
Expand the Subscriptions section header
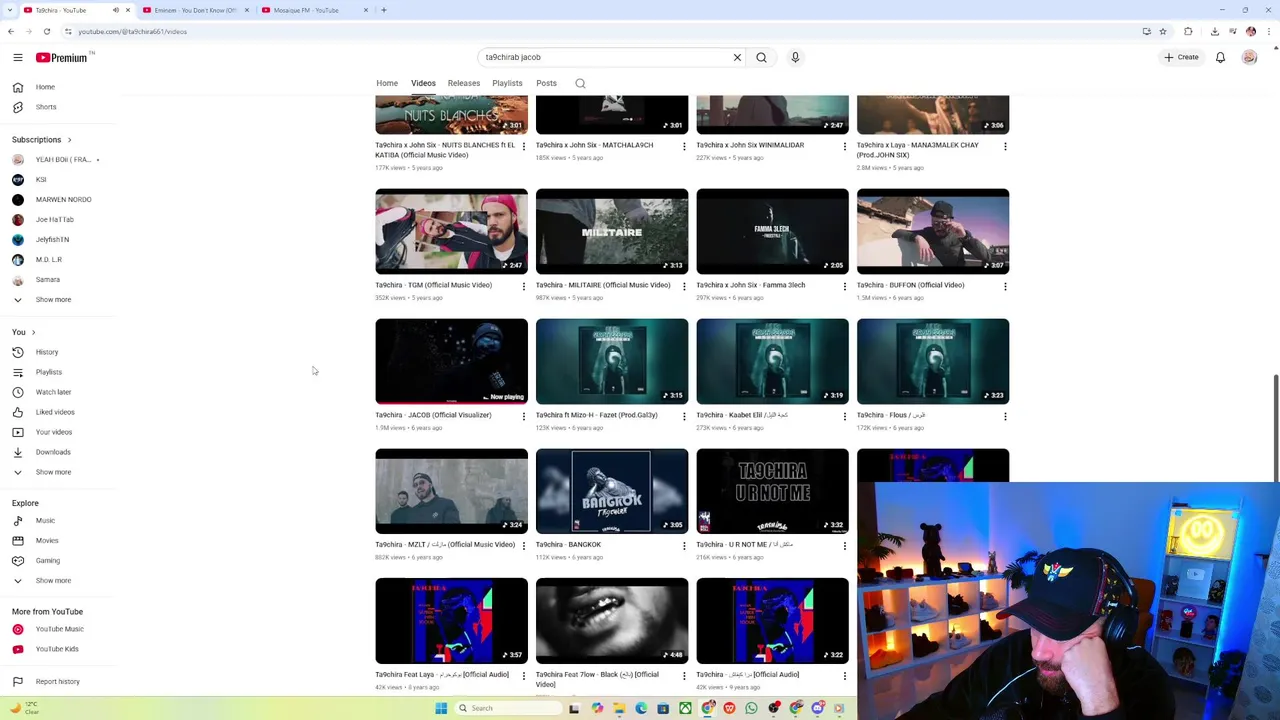[42, 140]
